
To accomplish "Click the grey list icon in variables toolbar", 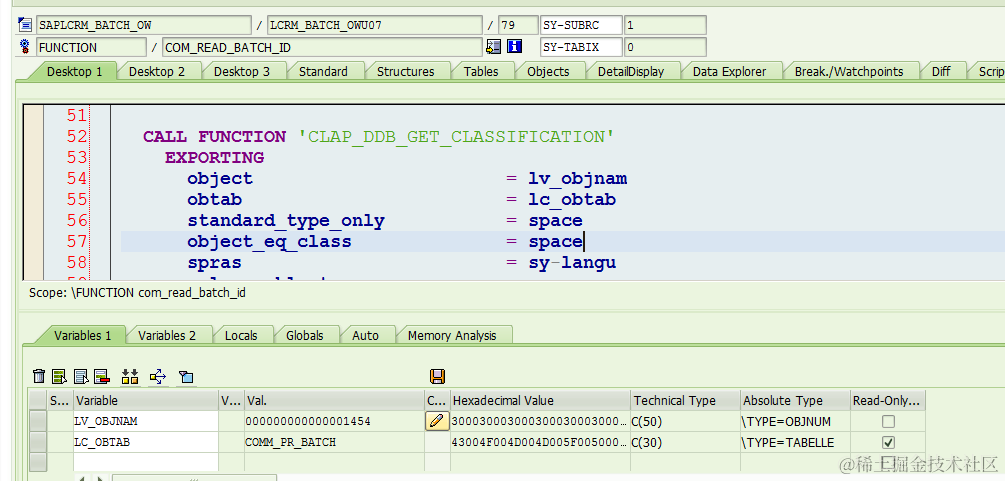I will [x=81, y=376].
